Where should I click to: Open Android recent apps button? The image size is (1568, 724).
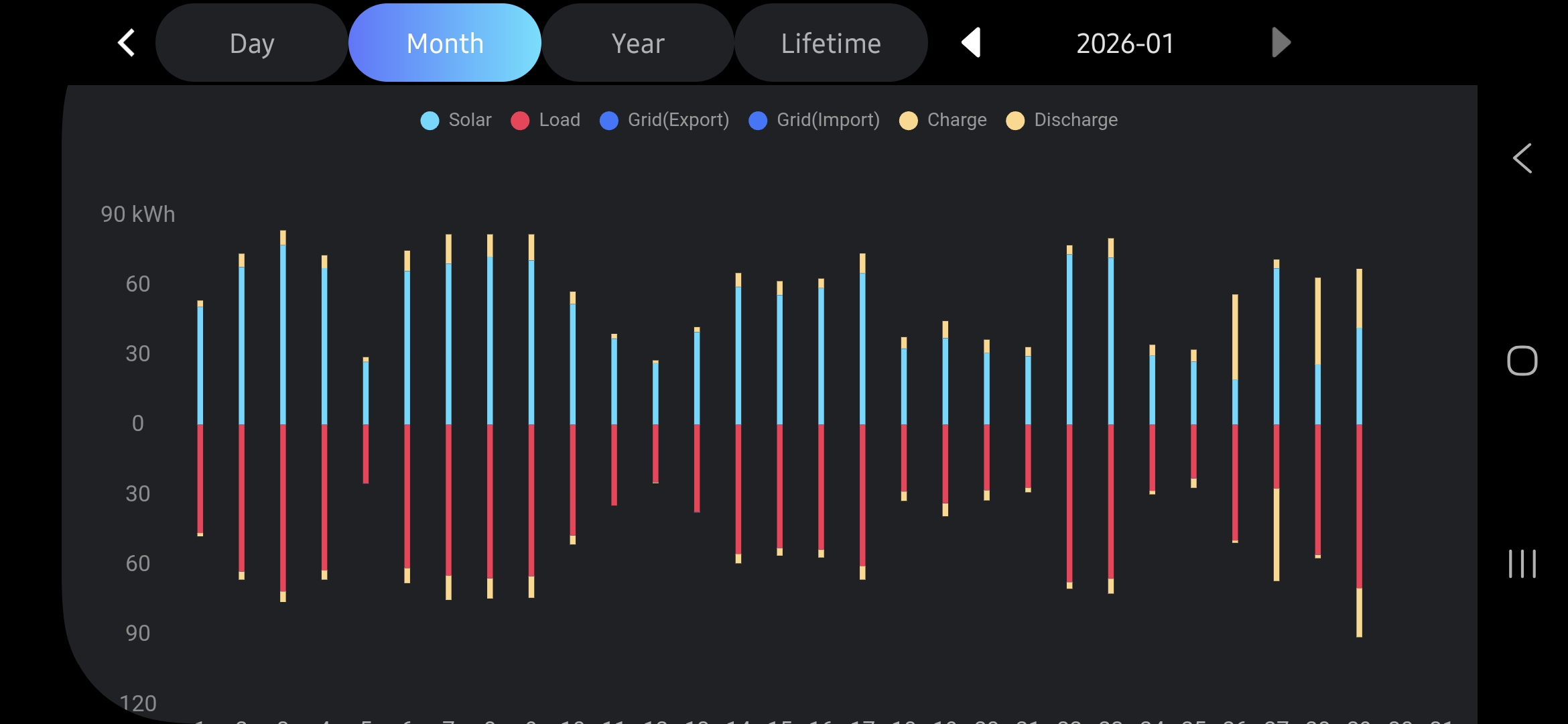1522,563
